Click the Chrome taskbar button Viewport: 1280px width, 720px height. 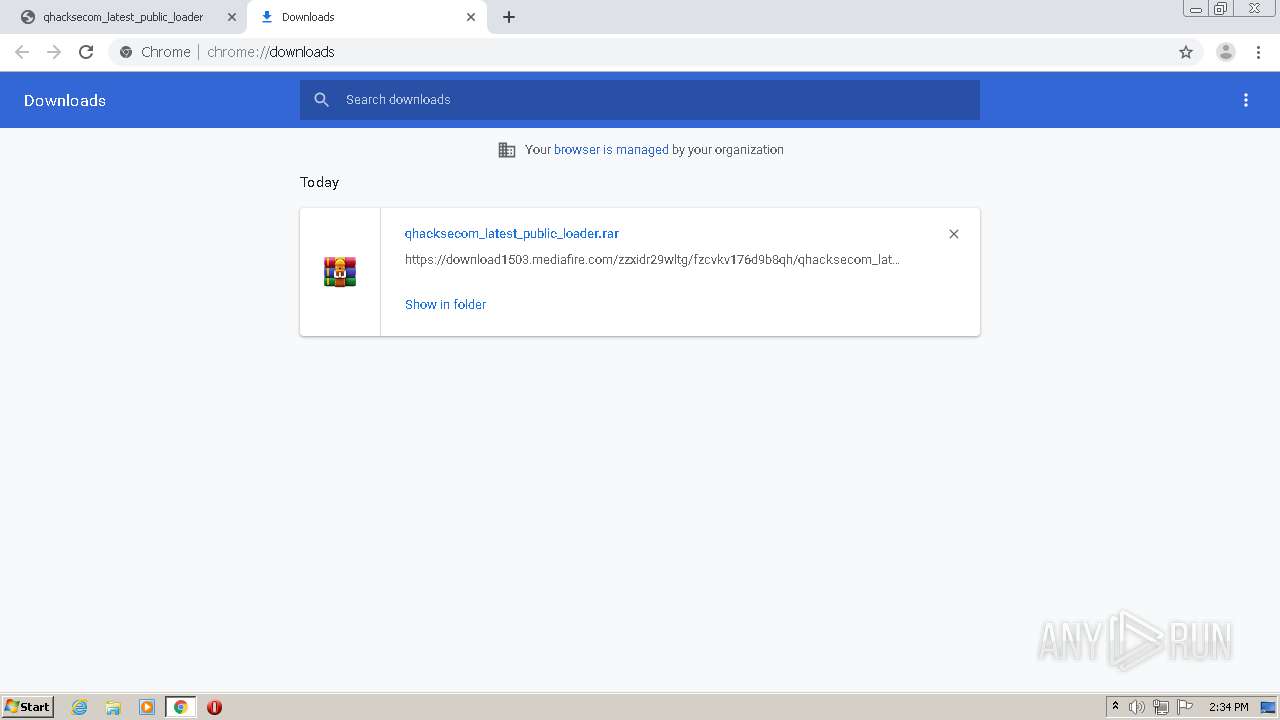pyautogui.click(x=180, y=707)
